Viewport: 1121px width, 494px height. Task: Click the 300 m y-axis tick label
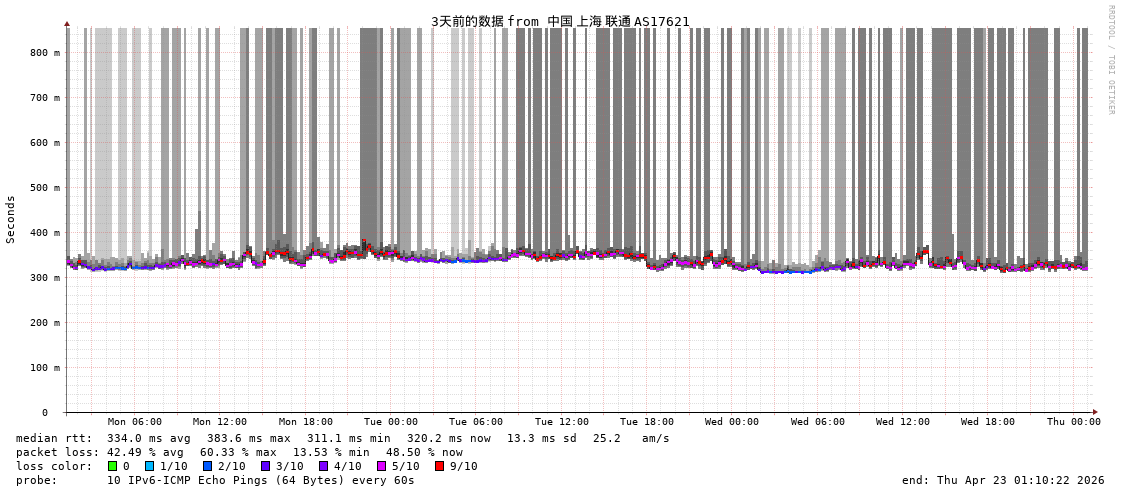[x=44, y=278]
